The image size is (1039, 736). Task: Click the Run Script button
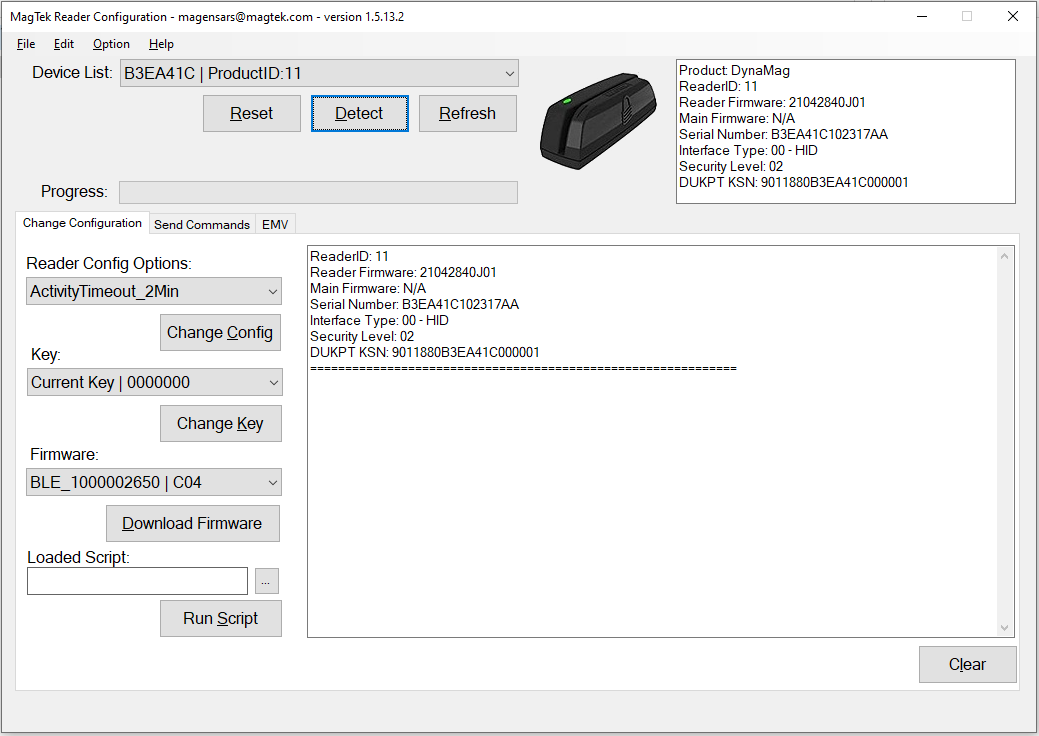[x=221, y=618]
